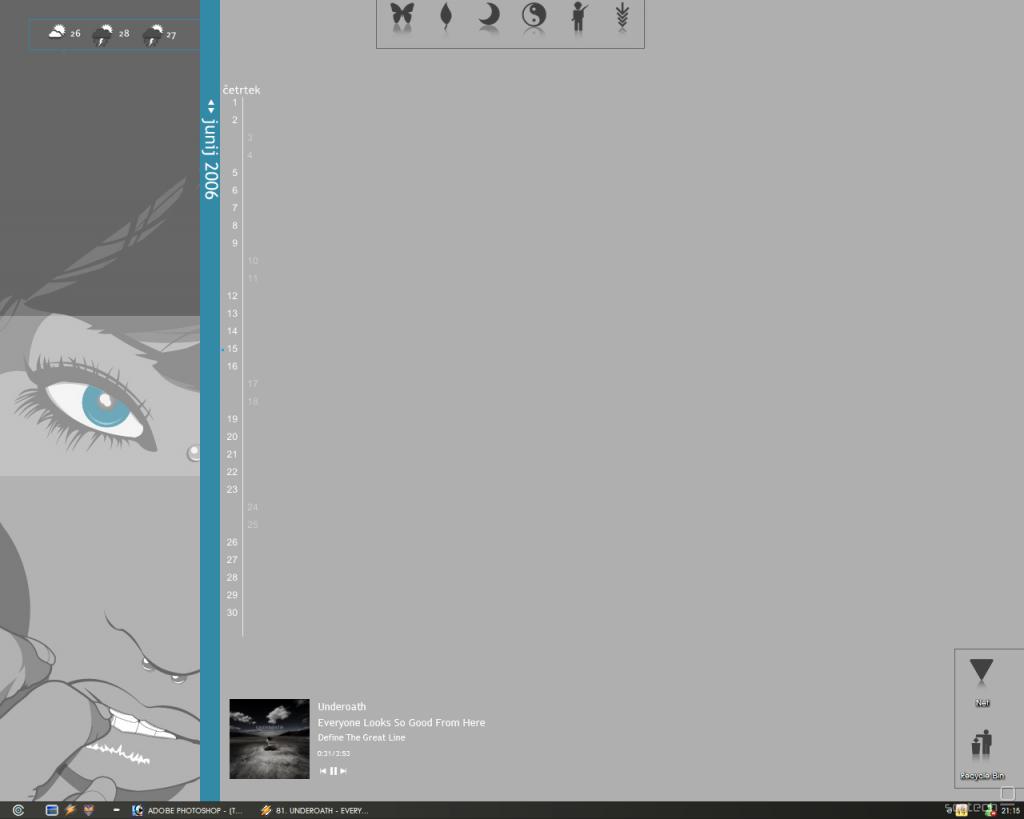Click the quick-launch icon after the lightning bolt
The width and height of the screenshot is (1024, 819).
click(x=89, y=810)
